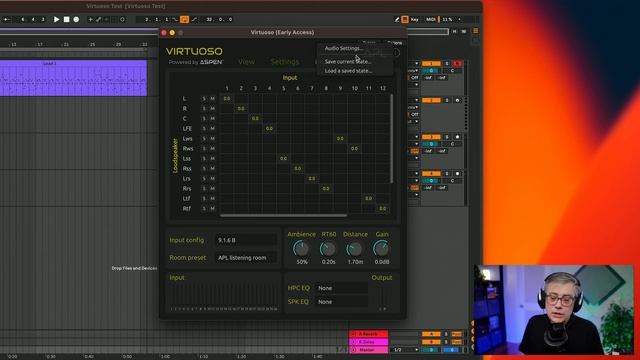Open the Settings menu in Virtuoso
The height and width of the screenshot is (360, 640).
285,62
